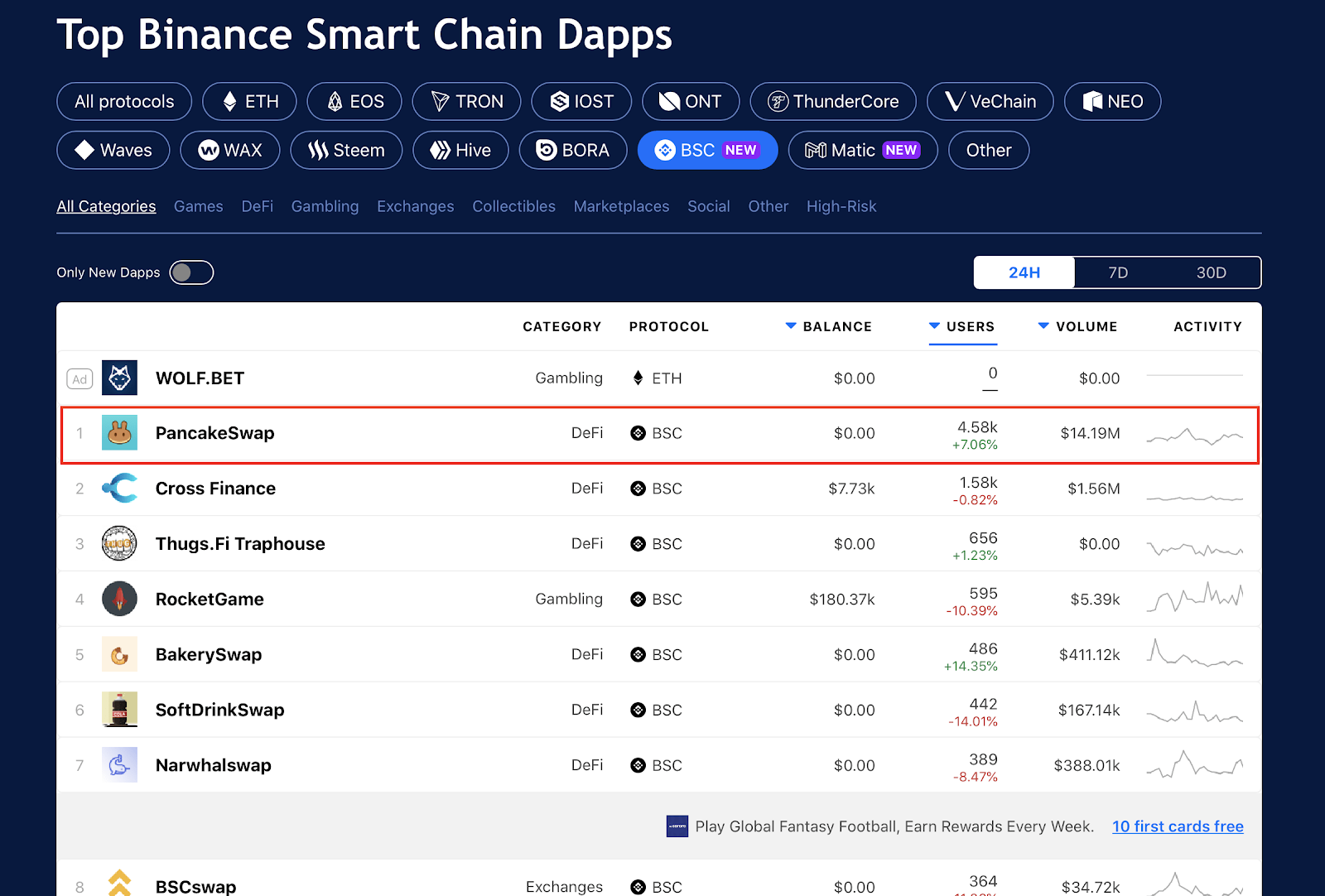Click the fantasy football ad logo icon
This screenshot has width=1325, height=896.
[x=677, y=826]
